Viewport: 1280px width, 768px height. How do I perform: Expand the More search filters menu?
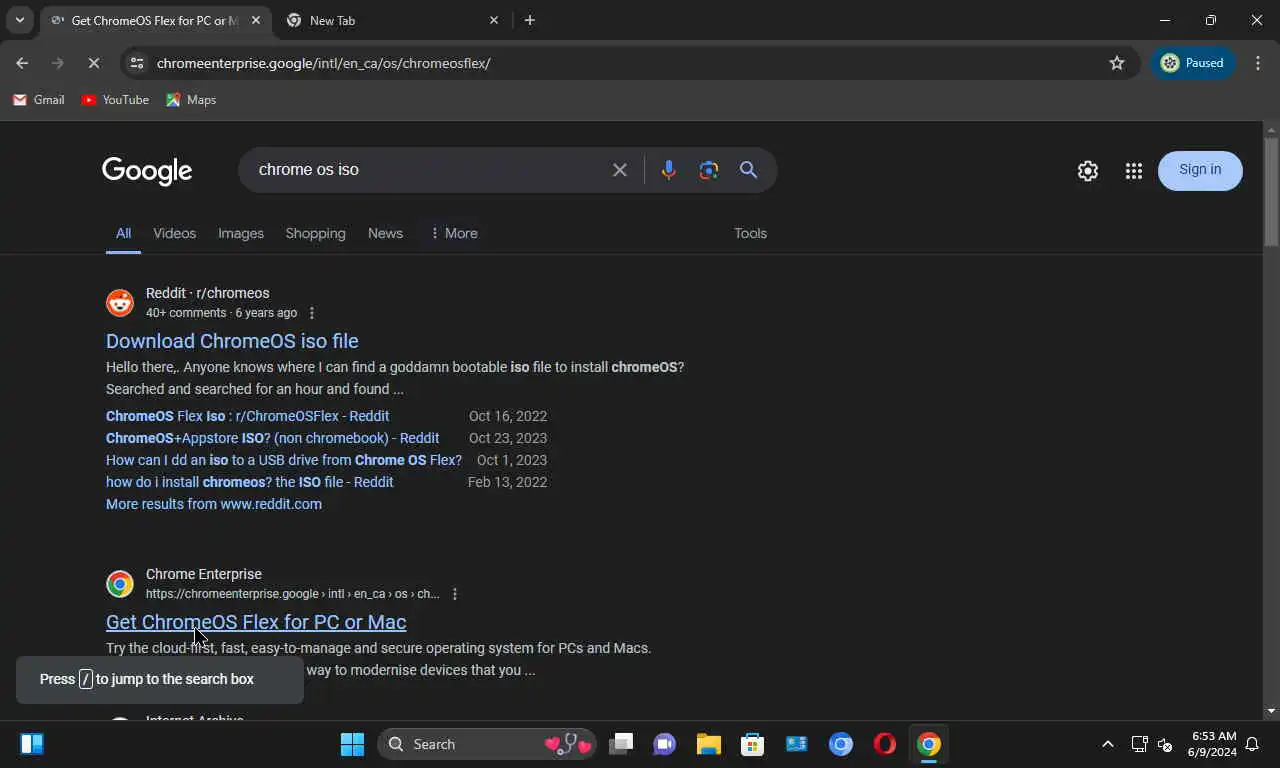pos(453,233)
